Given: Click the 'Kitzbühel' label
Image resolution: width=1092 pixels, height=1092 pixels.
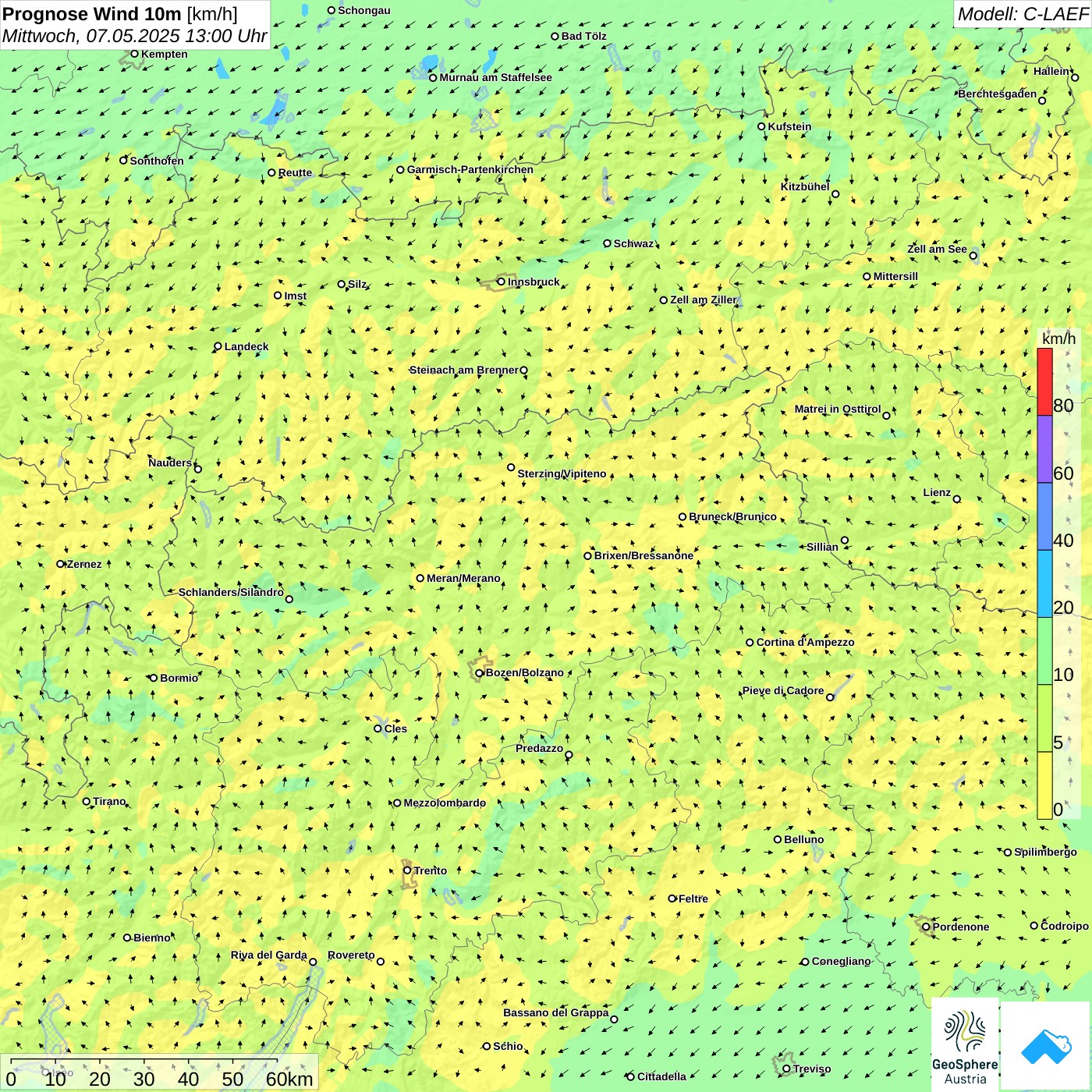Looking at the screenshot, I should [x=805, y=186].
